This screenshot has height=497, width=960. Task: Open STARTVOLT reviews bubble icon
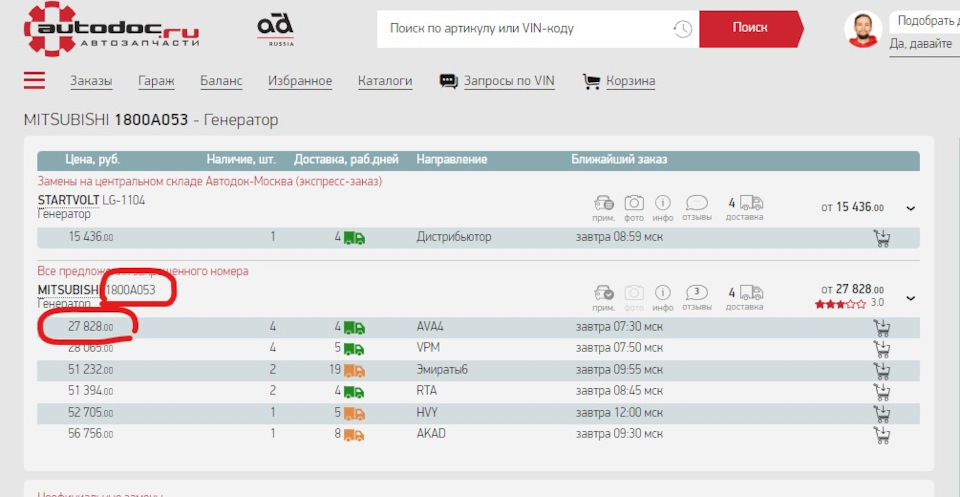coord(697,203)
